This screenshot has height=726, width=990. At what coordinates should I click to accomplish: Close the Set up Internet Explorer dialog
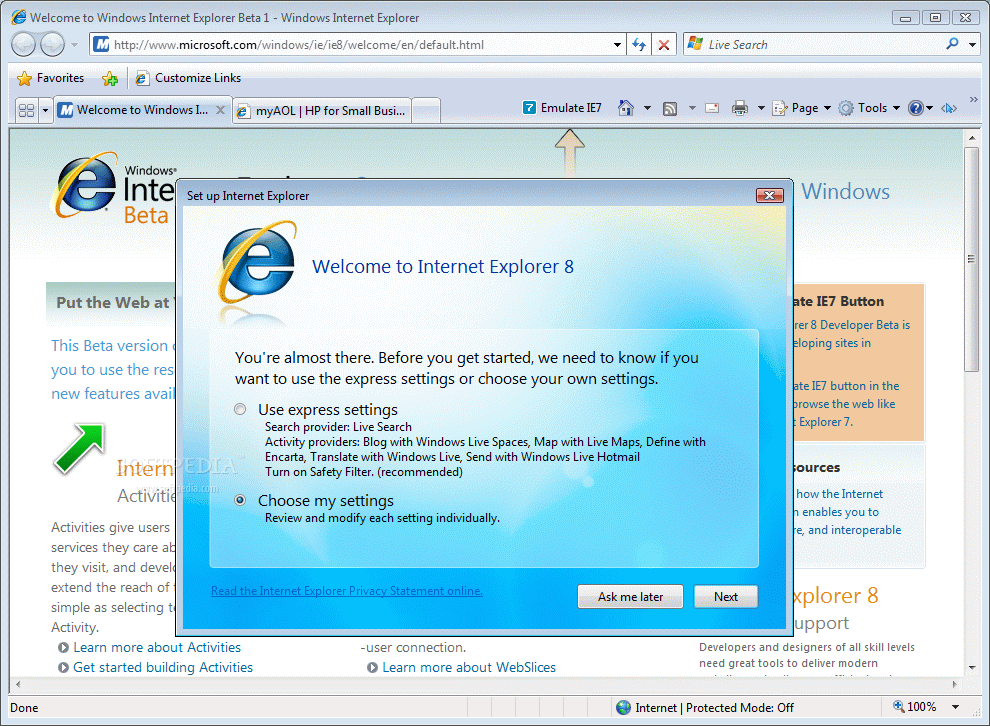coord(770,196)
